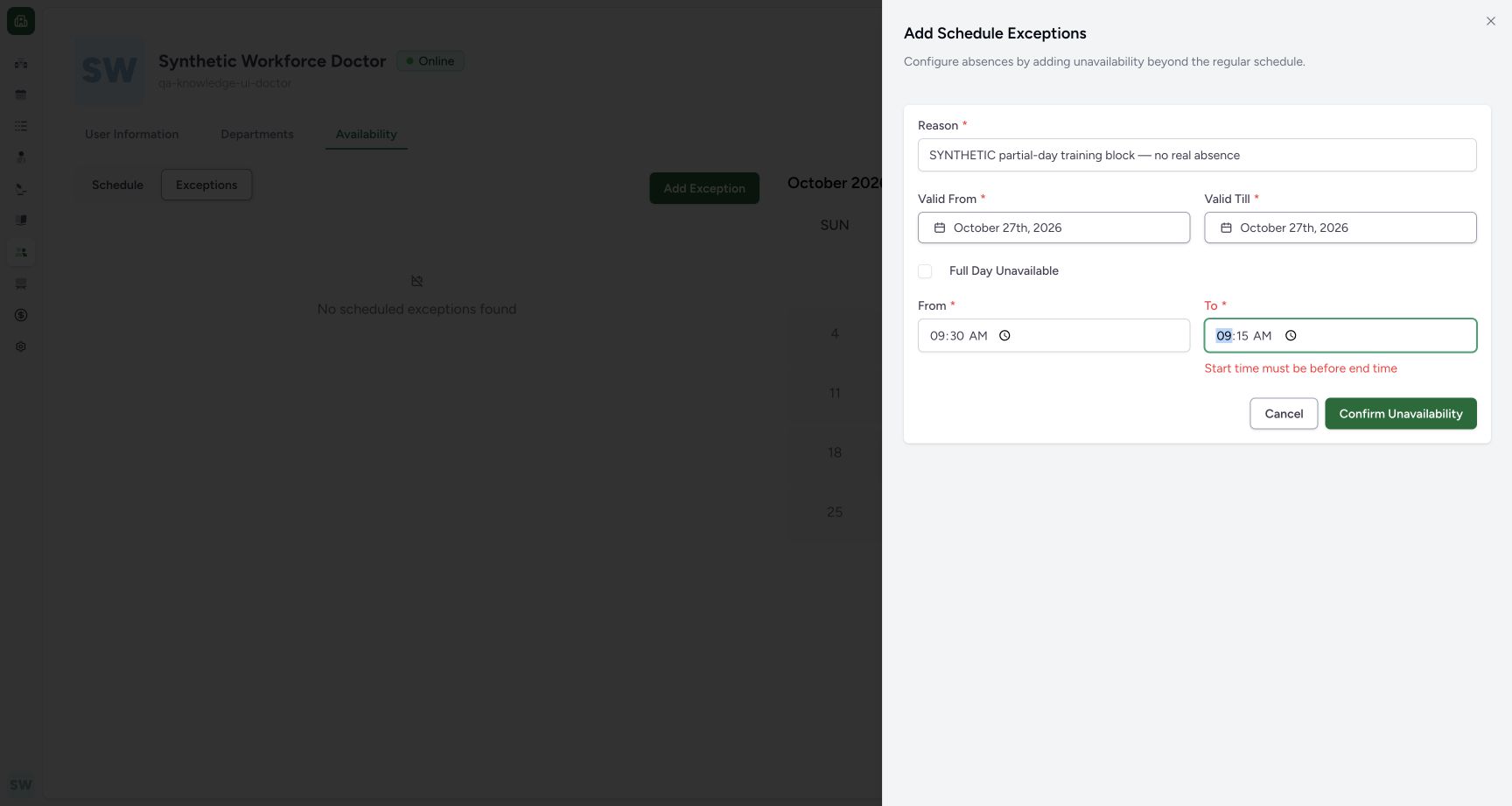
Task: Select the Availability tab
Action: click(367, 134)
